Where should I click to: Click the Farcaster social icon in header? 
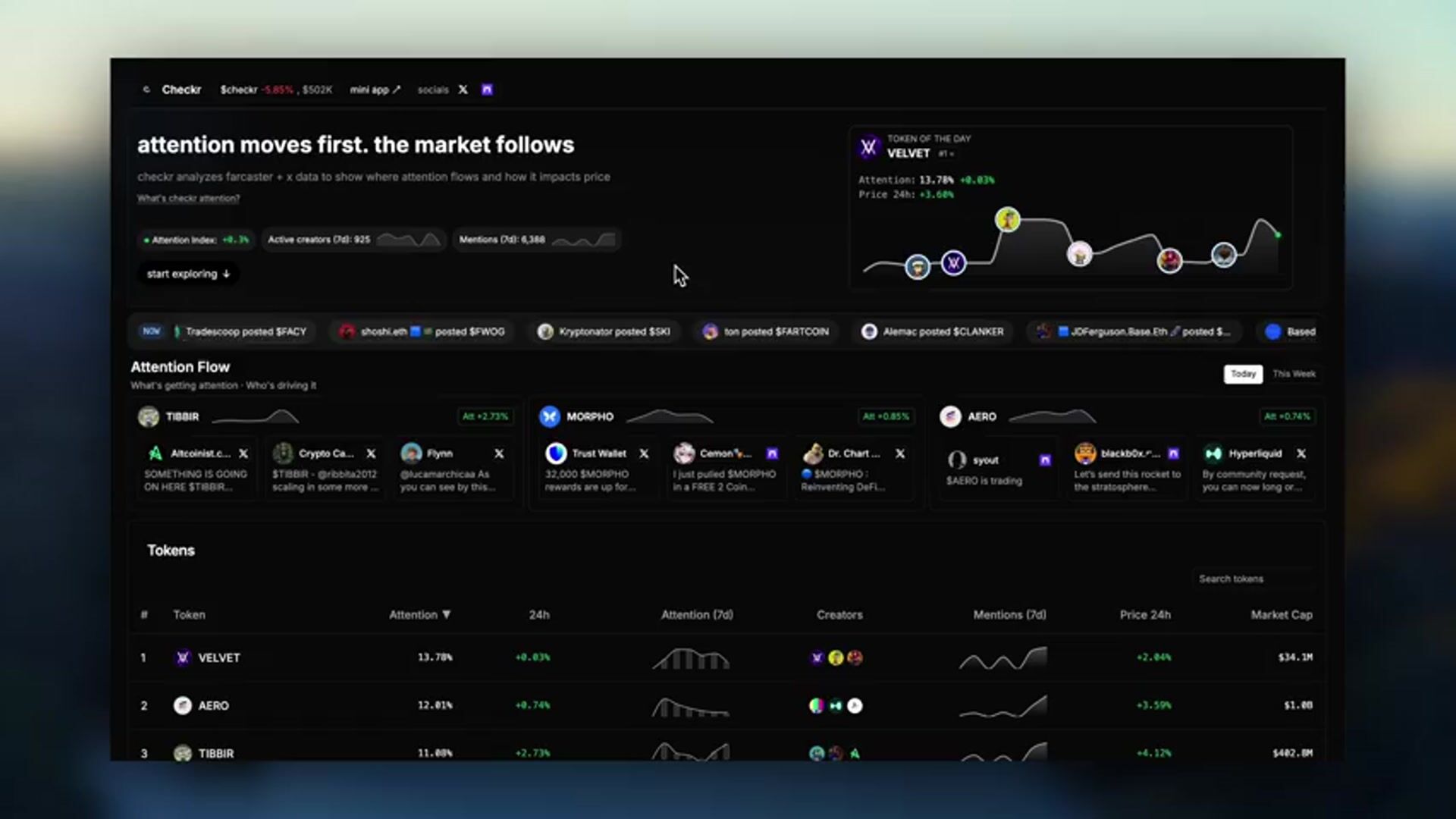[x=487, y=89]
